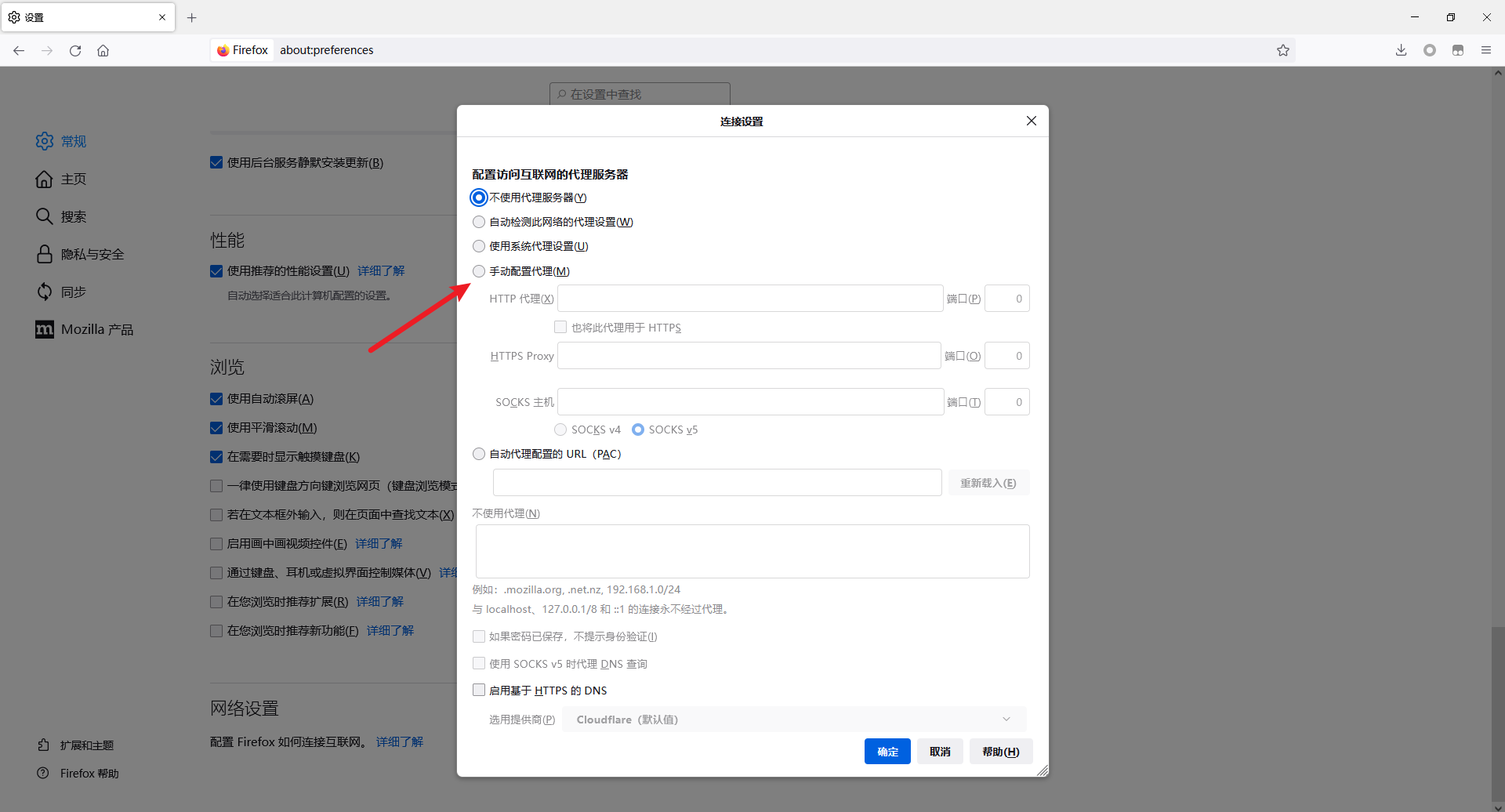Open the 搜索 settings category
The image size is (1505, 812).
pyautogui.click(x=61, y=216)
